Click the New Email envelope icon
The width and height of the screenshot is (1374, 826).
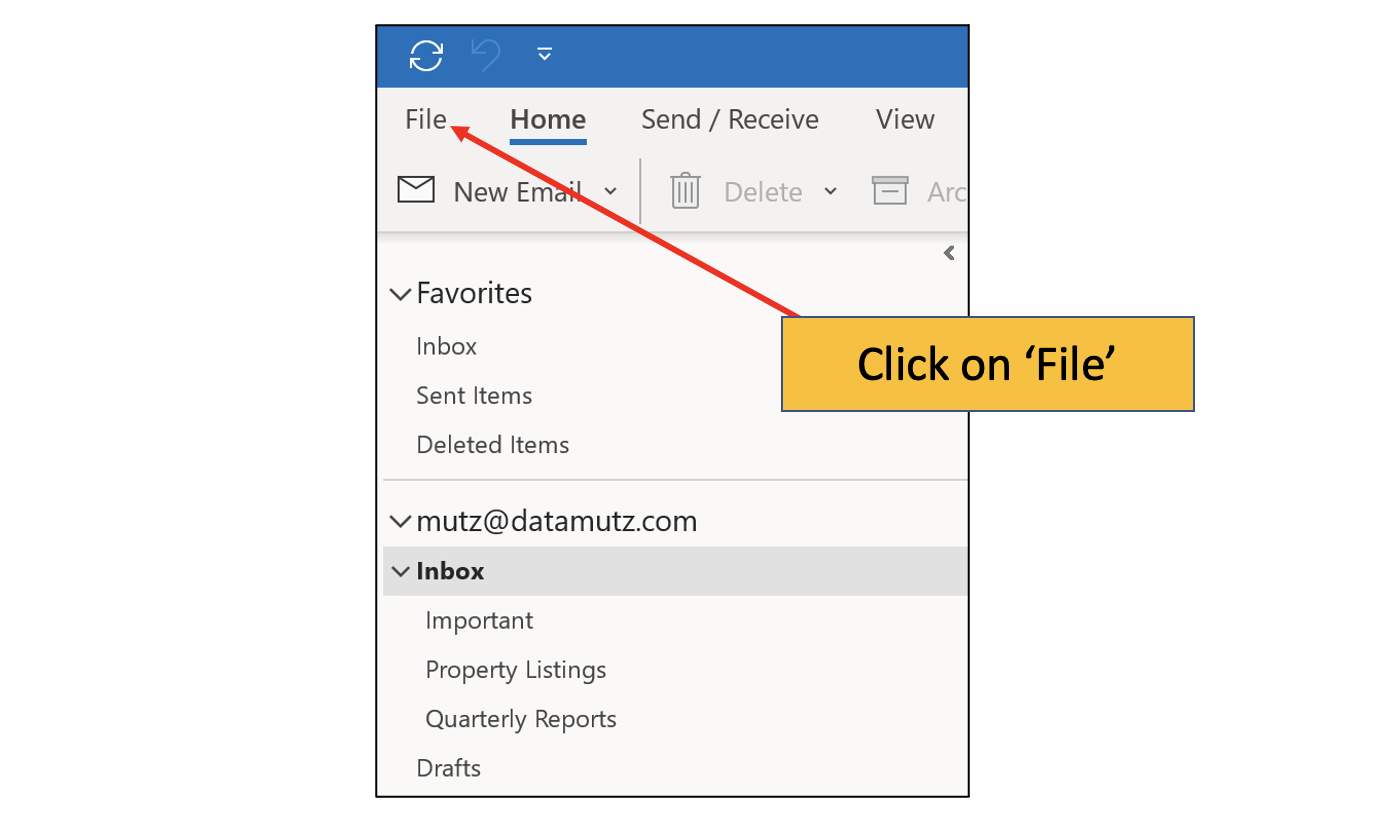416,190
